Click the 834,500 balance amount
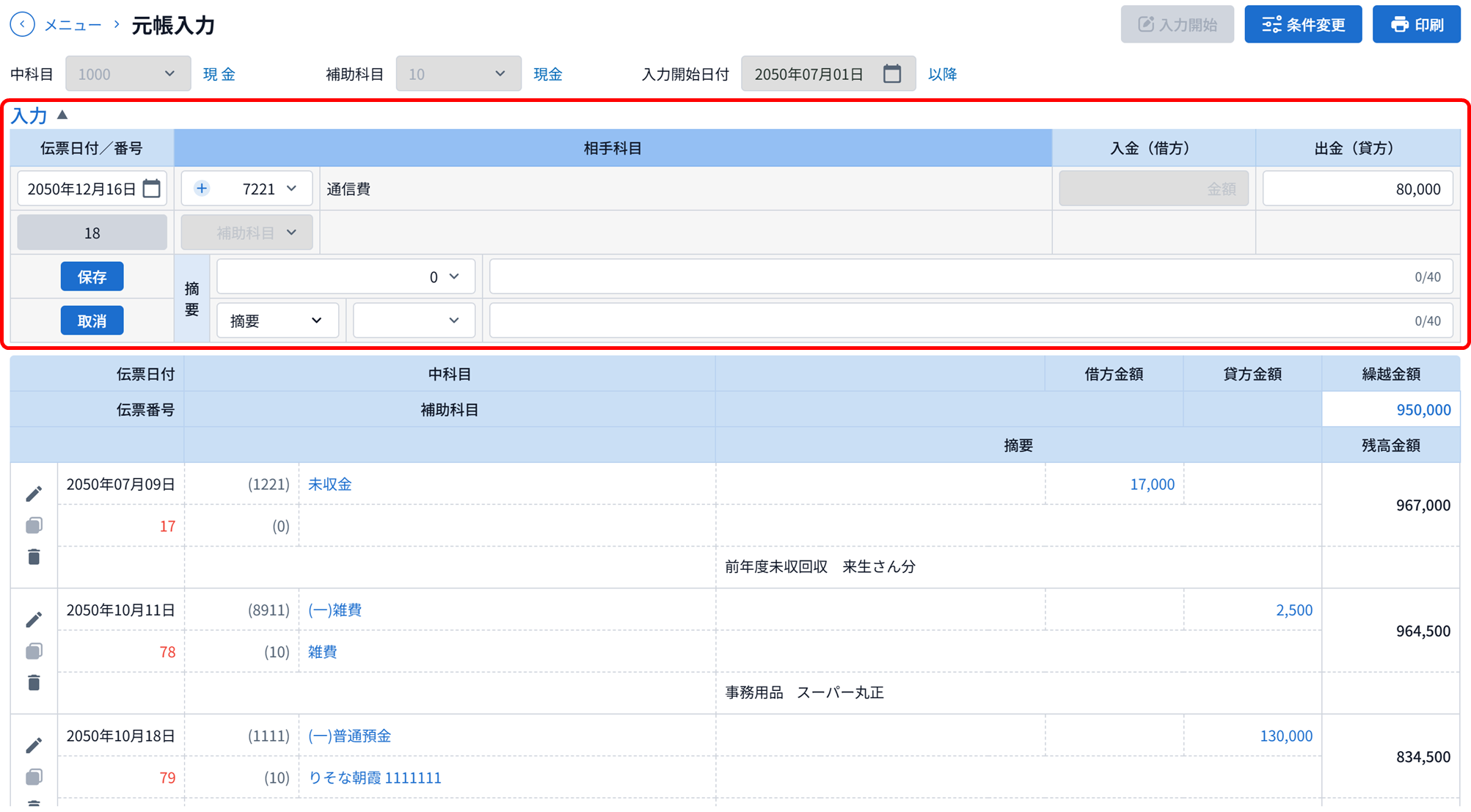This screenshot has height=812, width=1471. pyautogui.click(x=1423, y=756)
